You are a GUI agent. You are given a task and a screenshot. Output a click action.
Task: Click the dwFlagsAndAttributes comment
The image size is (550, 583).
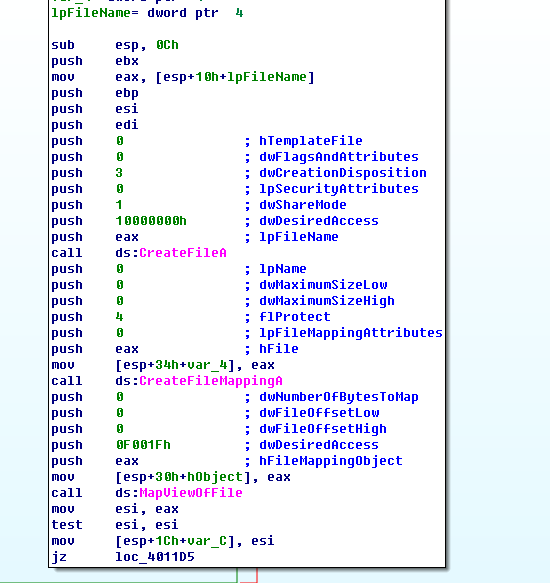[339, 157]
